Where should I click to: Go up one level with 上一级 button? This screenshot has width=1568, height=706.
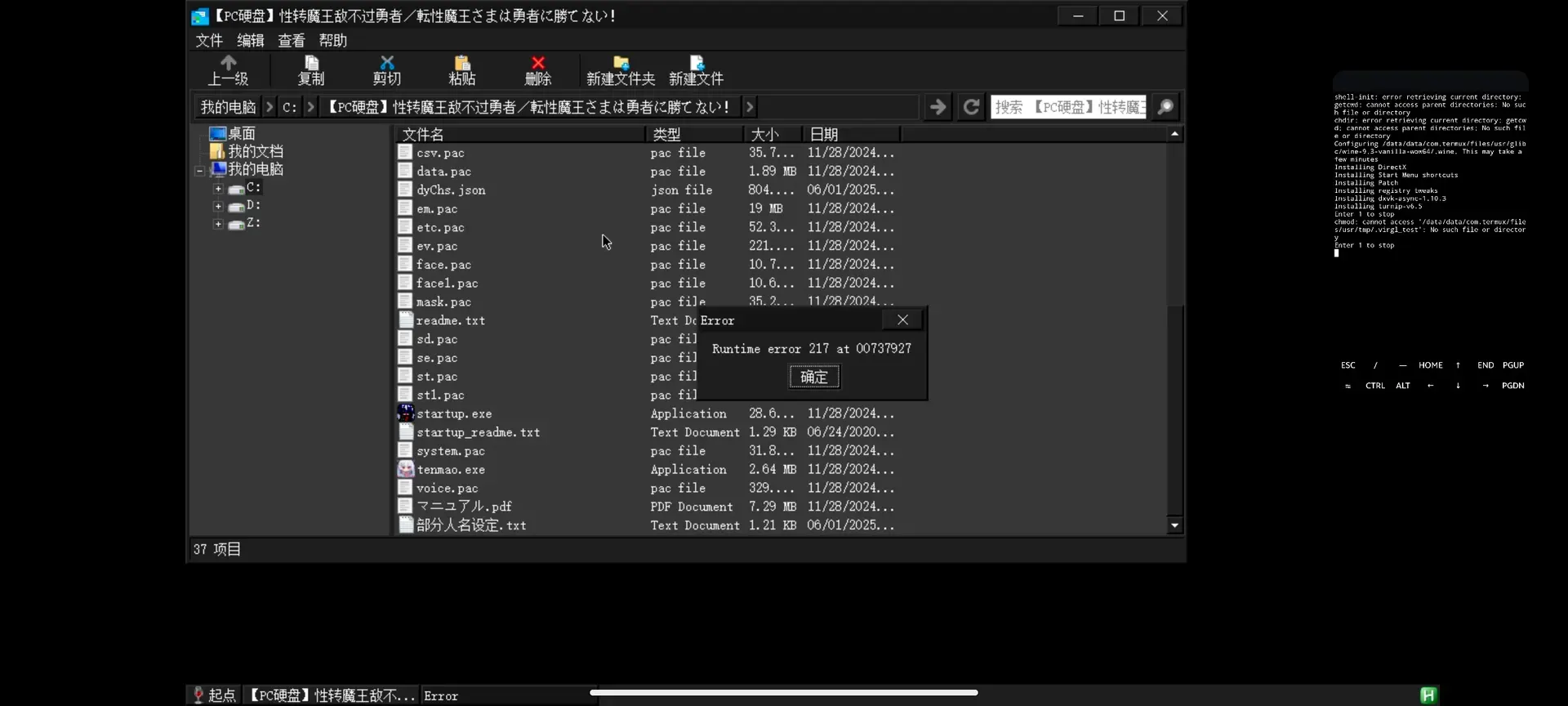click(x=228, y=70)
